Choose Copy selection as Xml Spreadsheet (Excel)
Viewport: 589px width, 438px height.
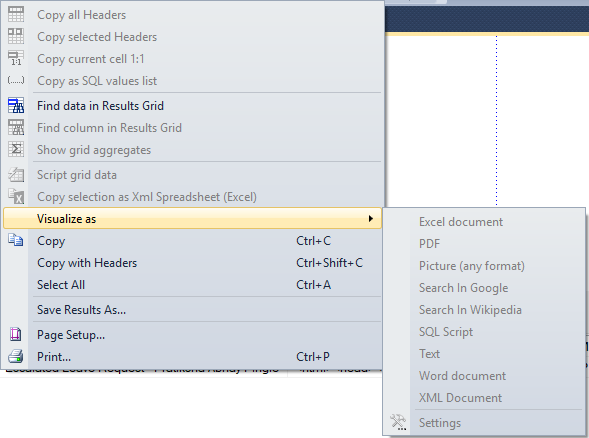click(x=193, y=196)
